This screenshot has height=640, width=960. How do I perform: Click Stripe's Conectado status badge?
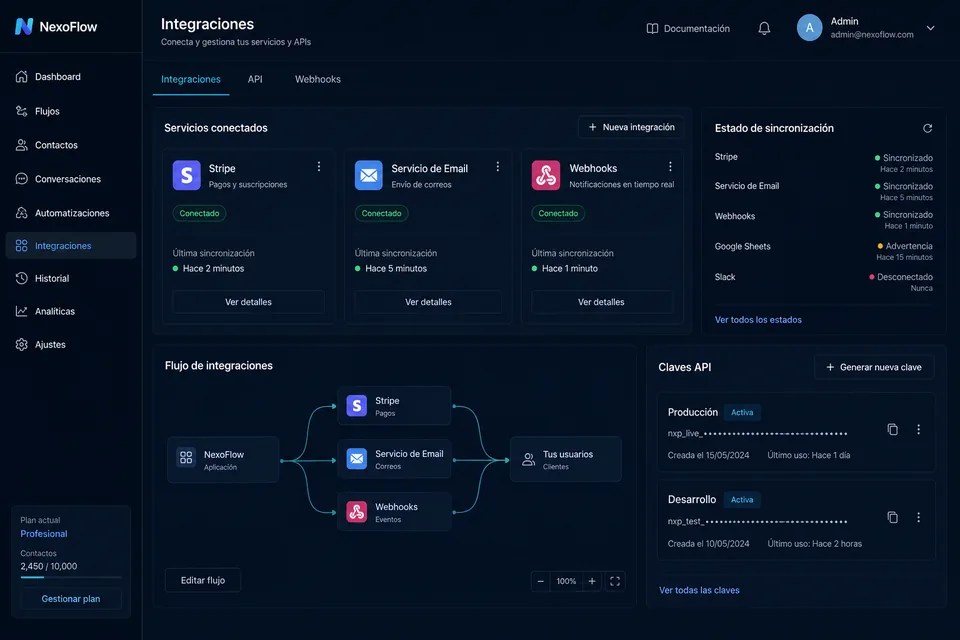[200, 213]
